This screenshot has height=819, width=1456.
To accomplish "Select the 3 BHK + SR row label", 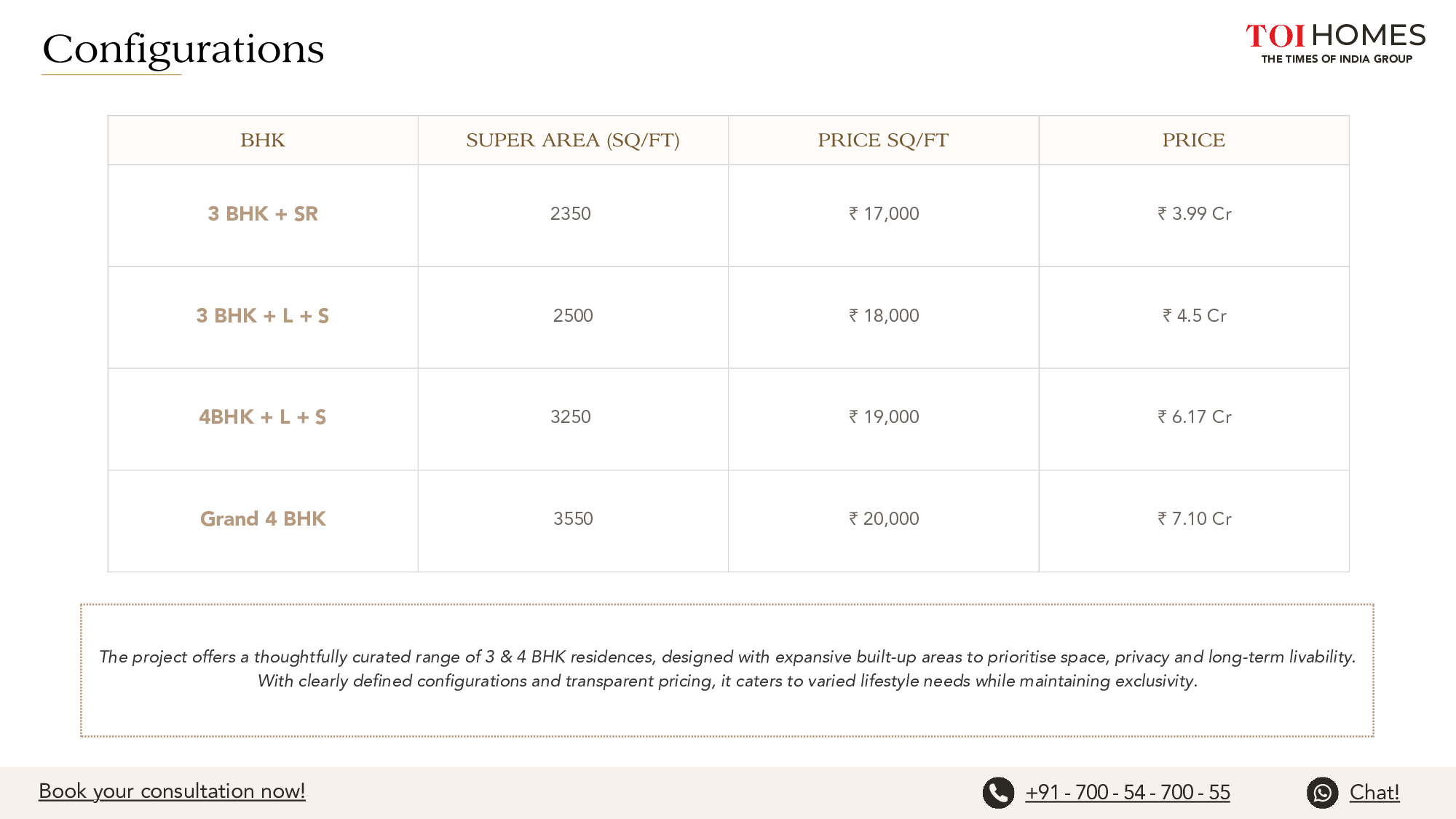I will click(263, 214).
